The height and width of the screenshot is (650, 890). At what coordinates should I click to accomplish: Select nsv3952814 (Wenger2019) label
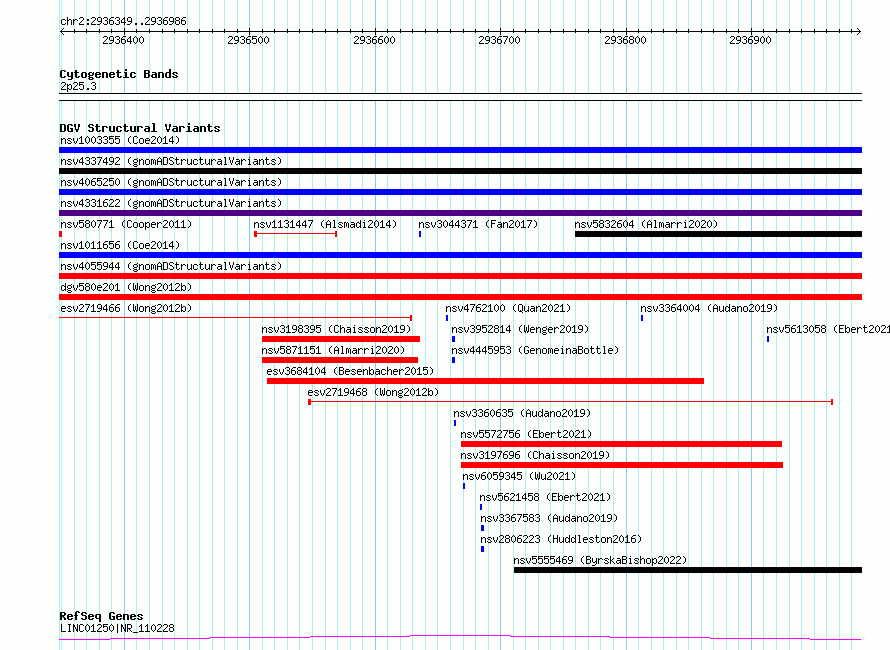click(x=520, y=329)
